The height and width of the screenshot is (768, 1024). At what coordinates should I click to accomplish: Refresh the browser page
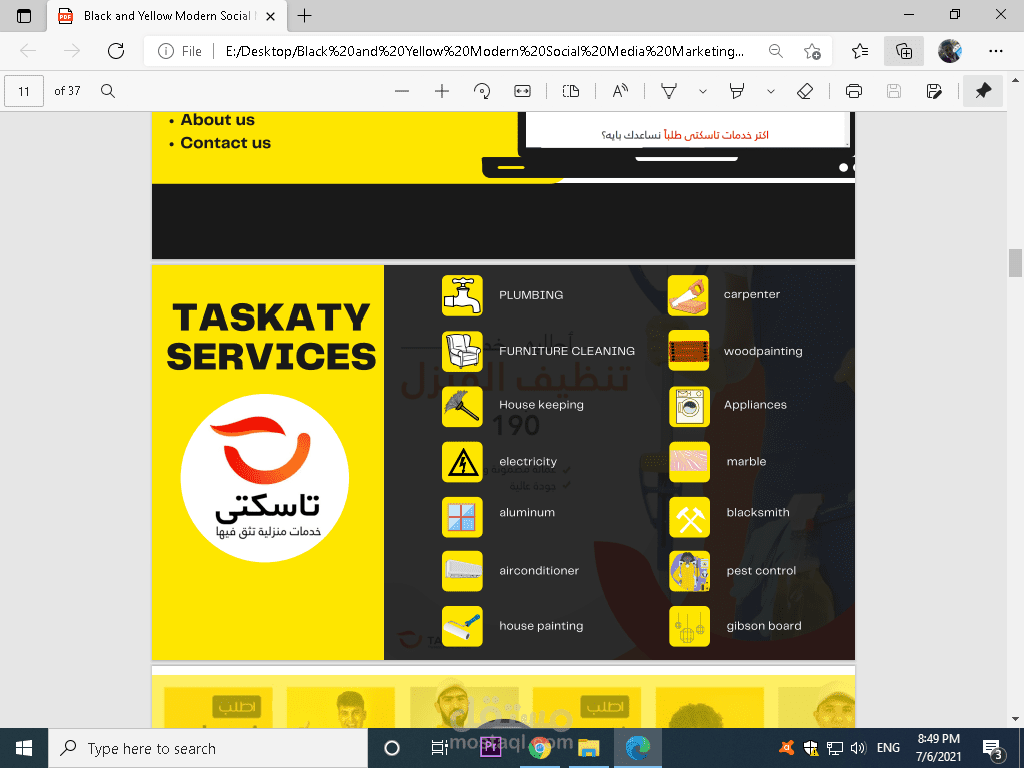pyautogui.click(x=116, y=51)
